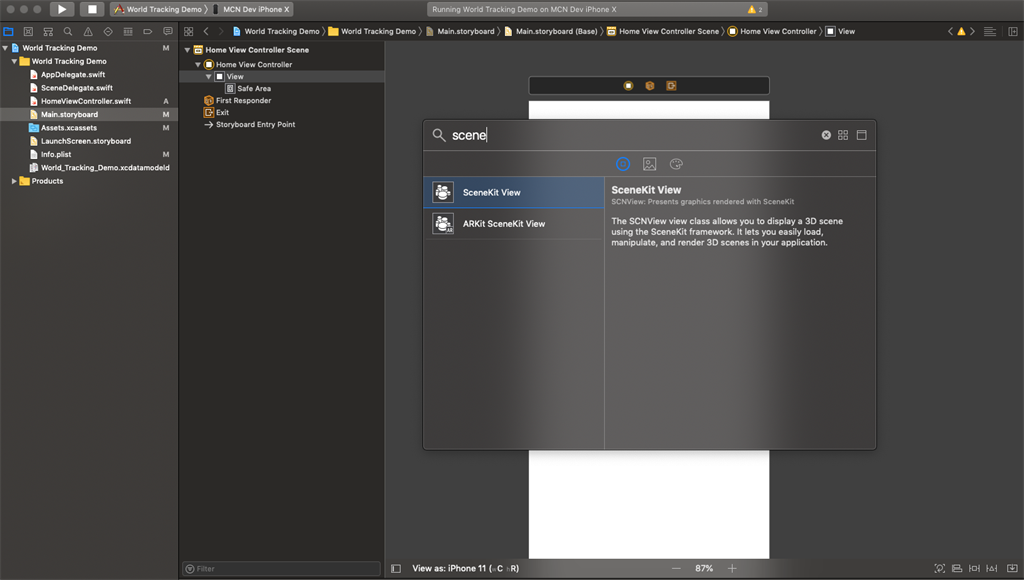Open the Project navigator folder icon
The height and width of the screenshot is (580, 1024).
(x=8, y=31)
